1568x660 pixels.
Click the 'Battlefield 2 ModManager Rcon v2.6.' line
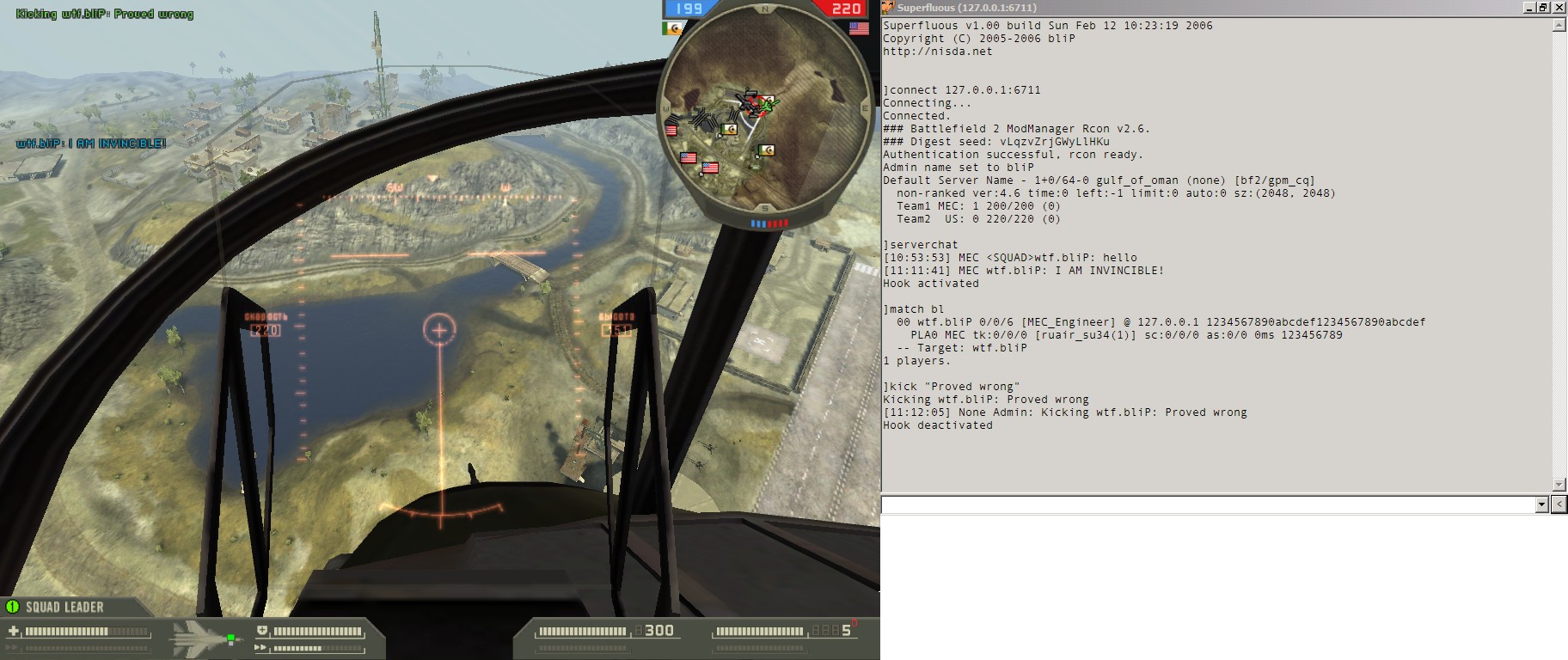(1017, 129)
